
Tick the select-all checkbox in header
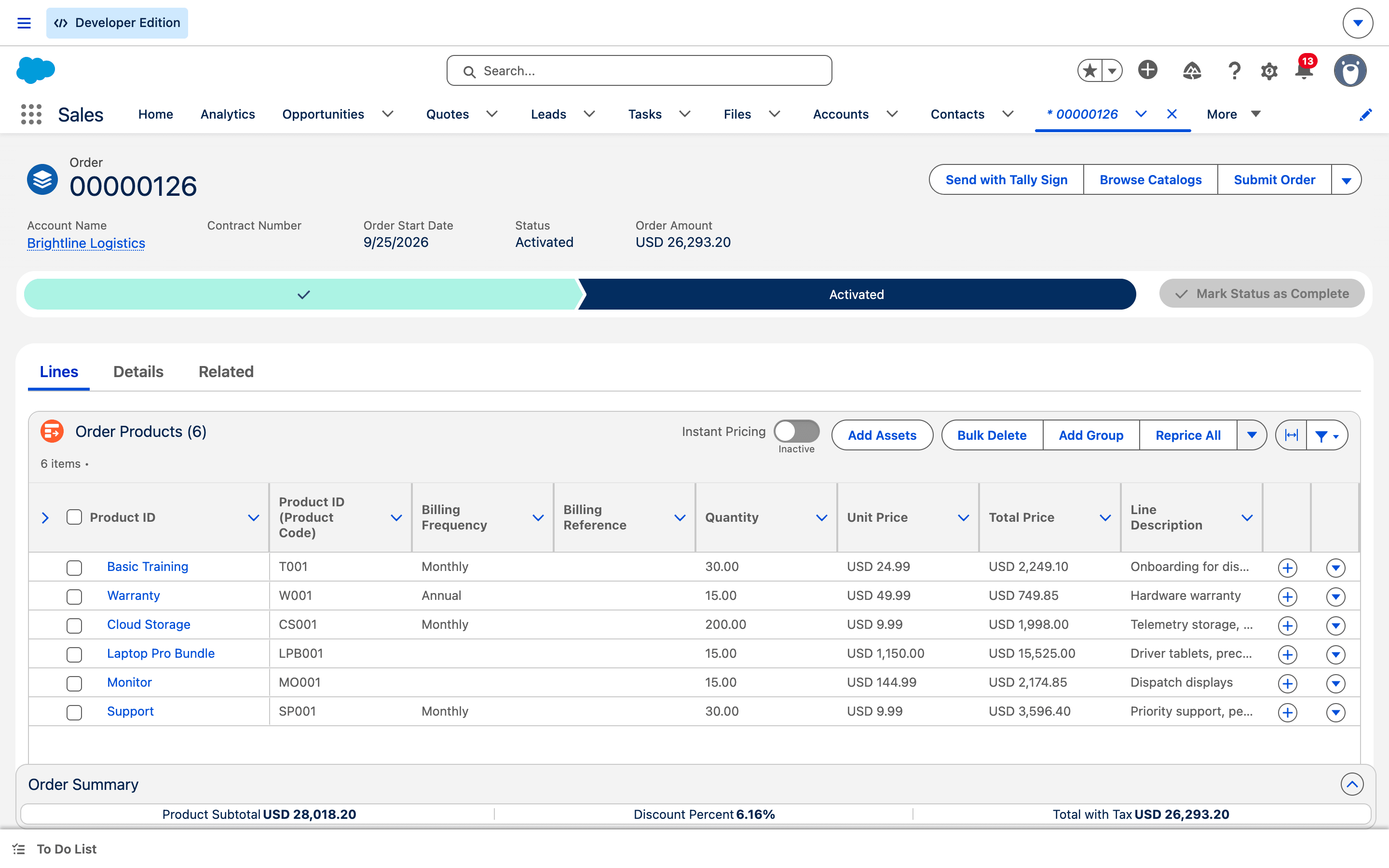coord(74,517)
